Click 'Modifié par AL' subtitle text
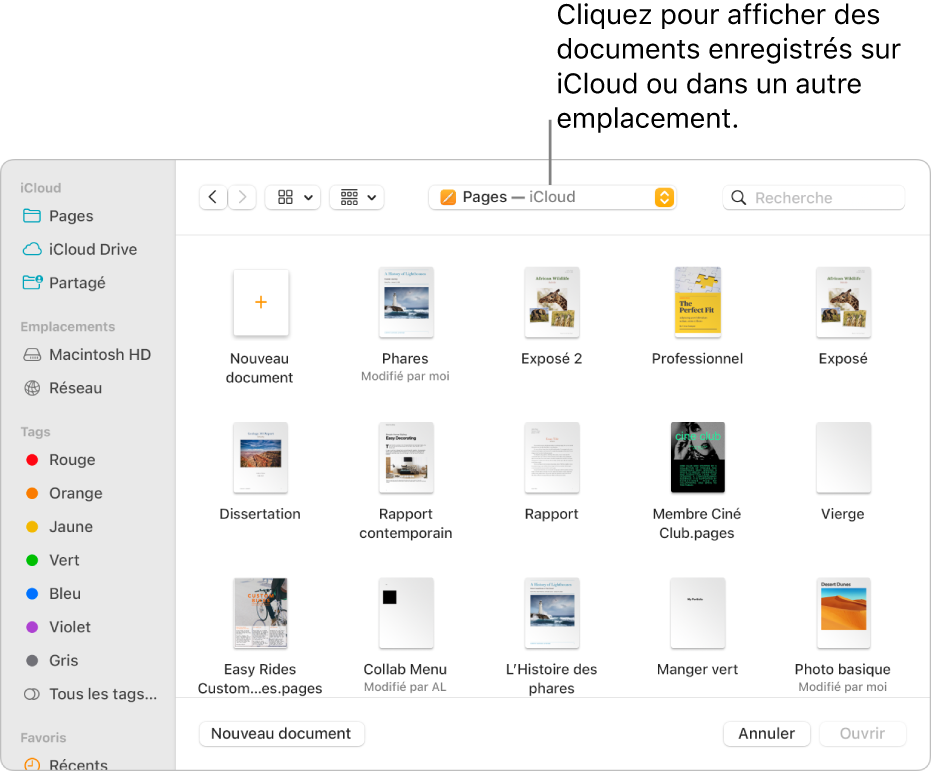This screenshot has width=931, height=771. point(405,687)
